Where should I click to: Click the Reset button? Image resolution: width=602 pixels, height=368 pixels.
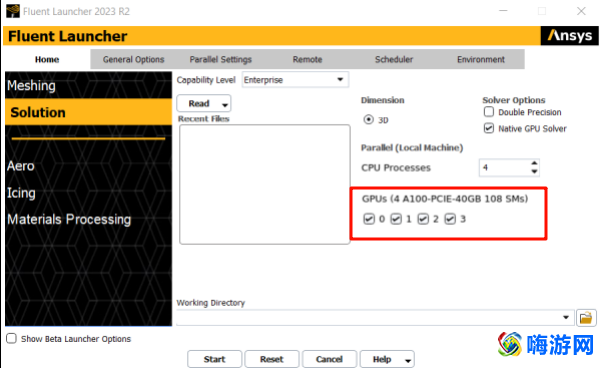[x=271, y=359]
